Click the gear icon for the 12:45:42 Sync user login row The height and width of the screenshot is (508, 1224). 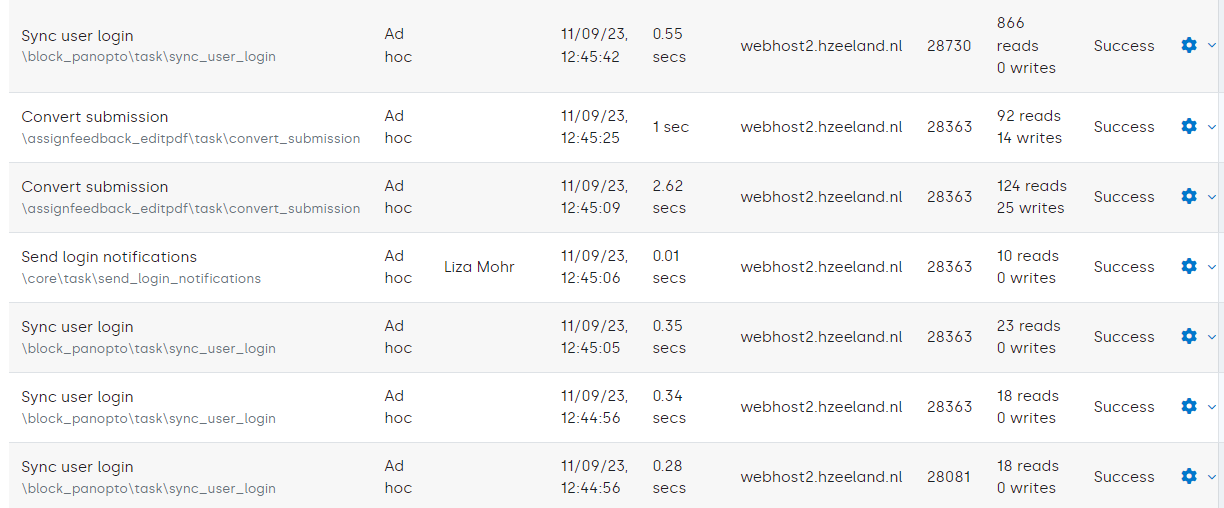1188,45
